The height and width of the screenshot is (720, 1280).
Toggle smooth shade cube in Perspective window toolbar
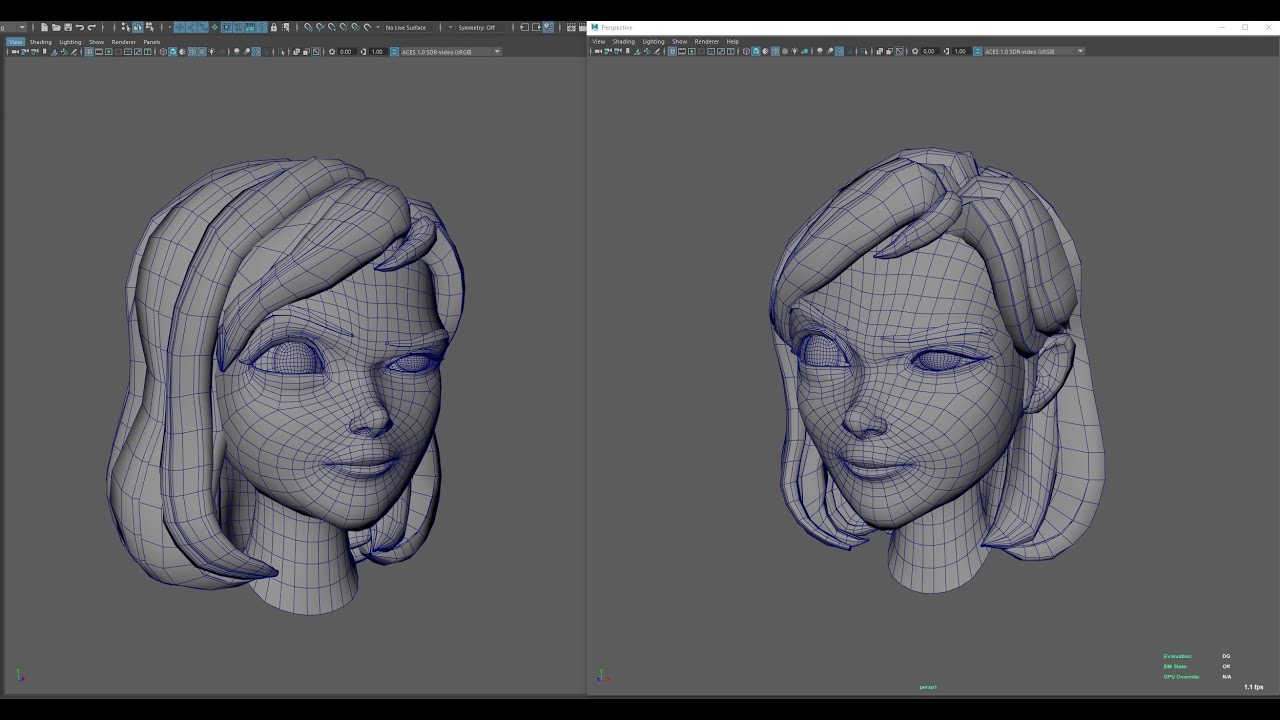(x=756, y=51)
